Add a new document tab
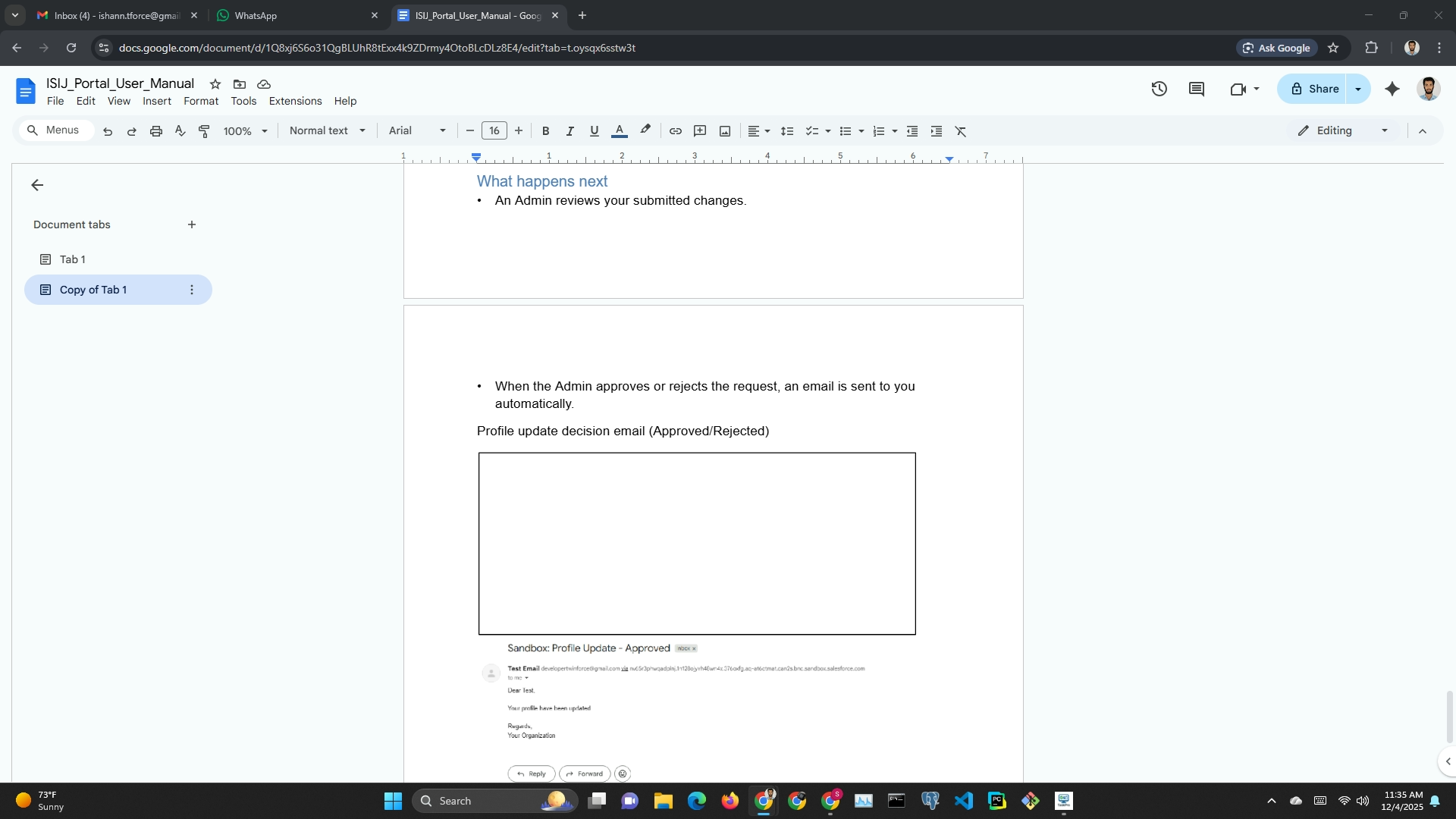Image resolution: width=1456 pixels, height=819 pixels. tap(192, 224)
